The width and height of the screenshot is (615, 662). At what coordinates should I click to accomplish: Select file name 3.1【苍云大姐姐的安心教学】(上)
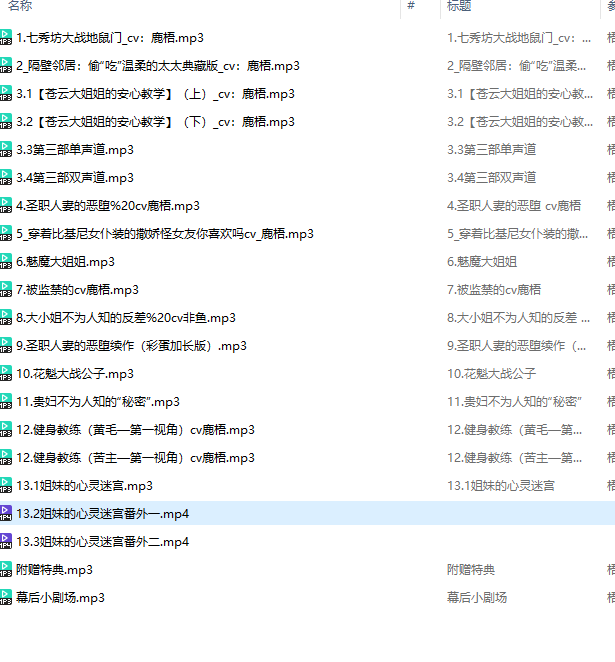click(x=155, y=94)
